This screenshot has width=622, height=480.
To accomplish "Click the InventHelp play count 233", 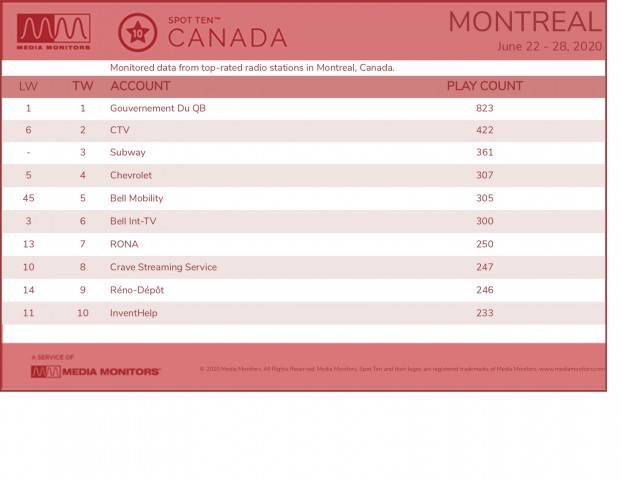I will [x=485, y=313].
